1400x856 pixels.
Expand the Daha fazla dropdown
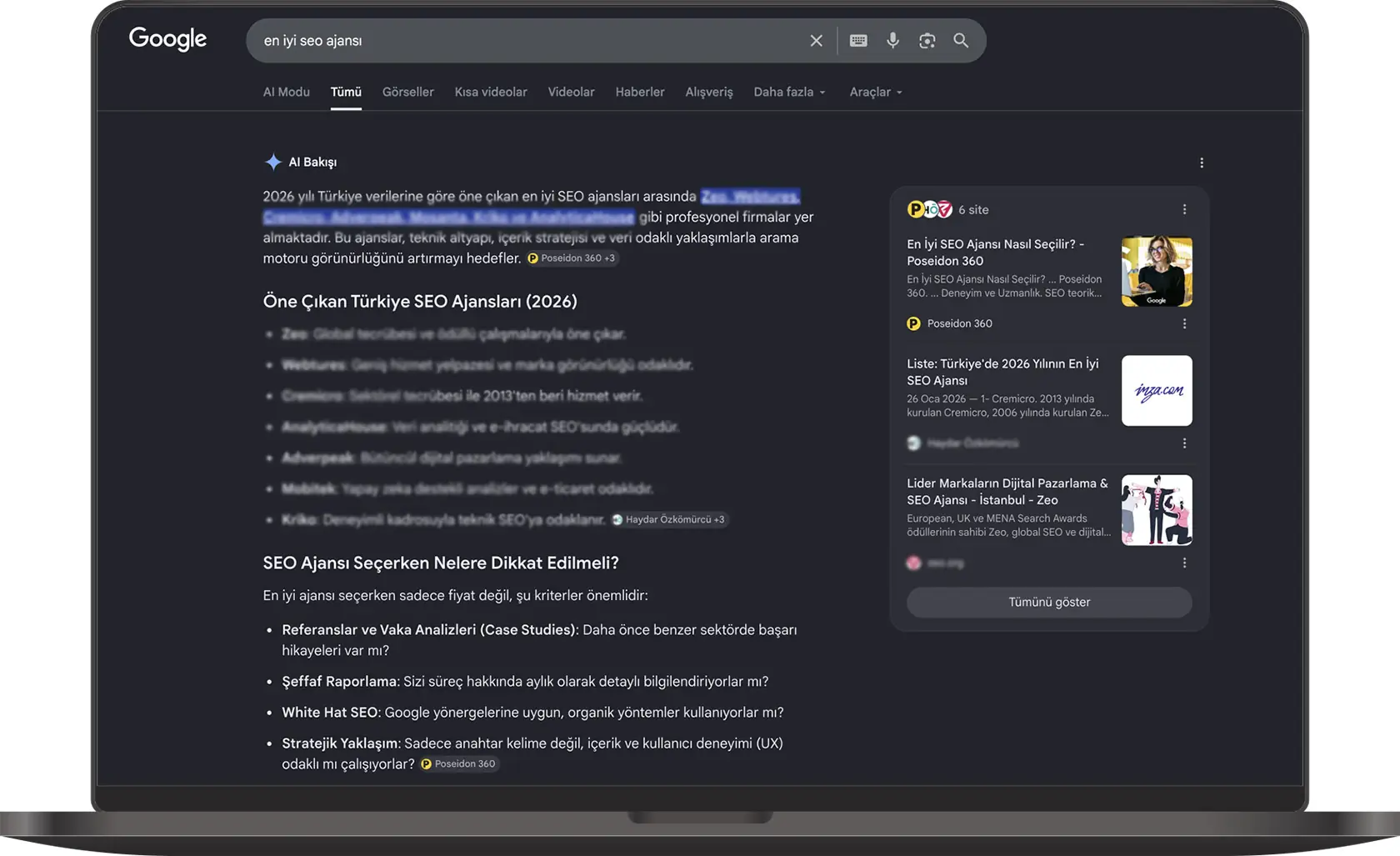pos(789,92)
